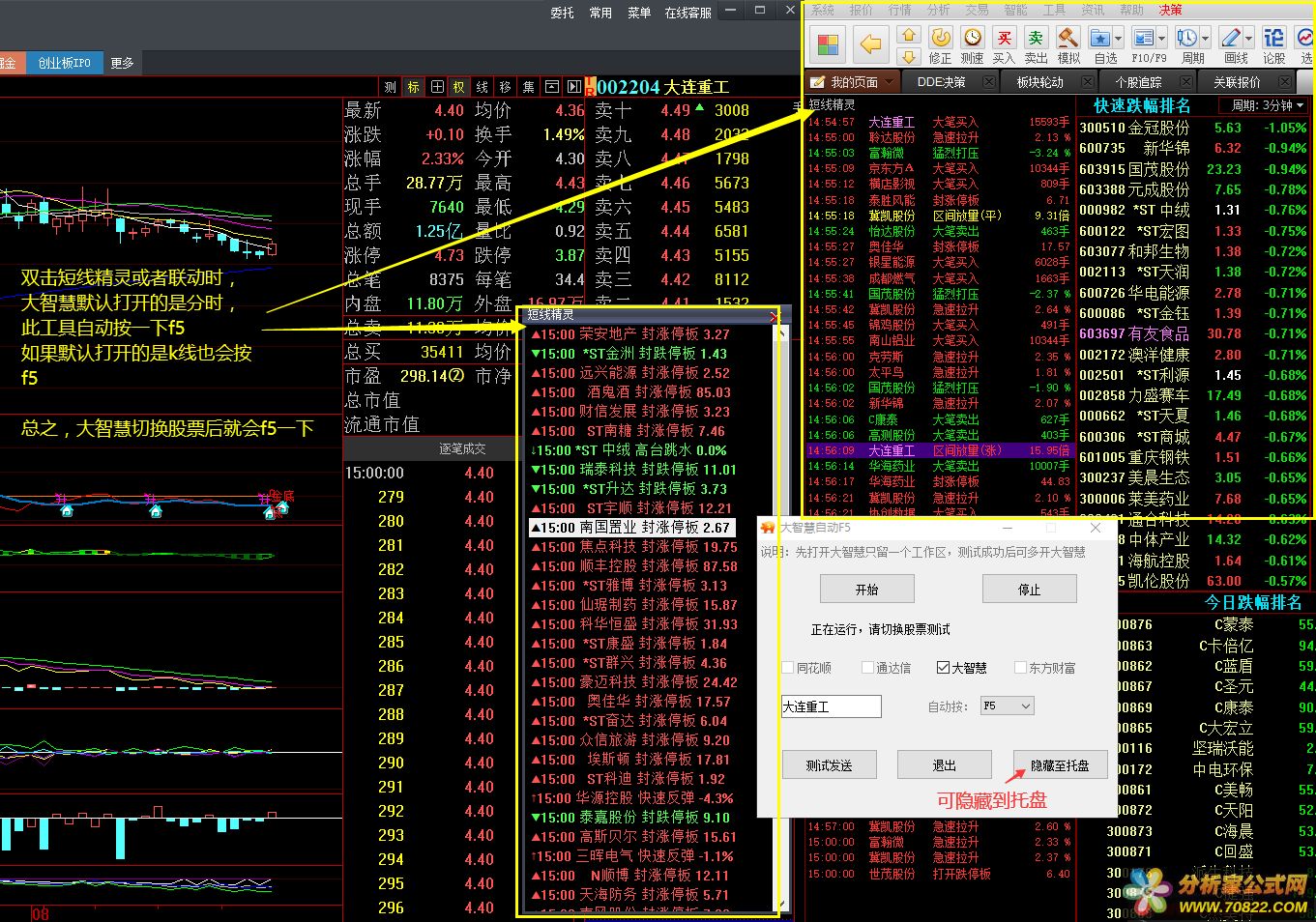1316x922 pixels.
Task: Click the 买入 buy icon
Action: click(1005, 38)
